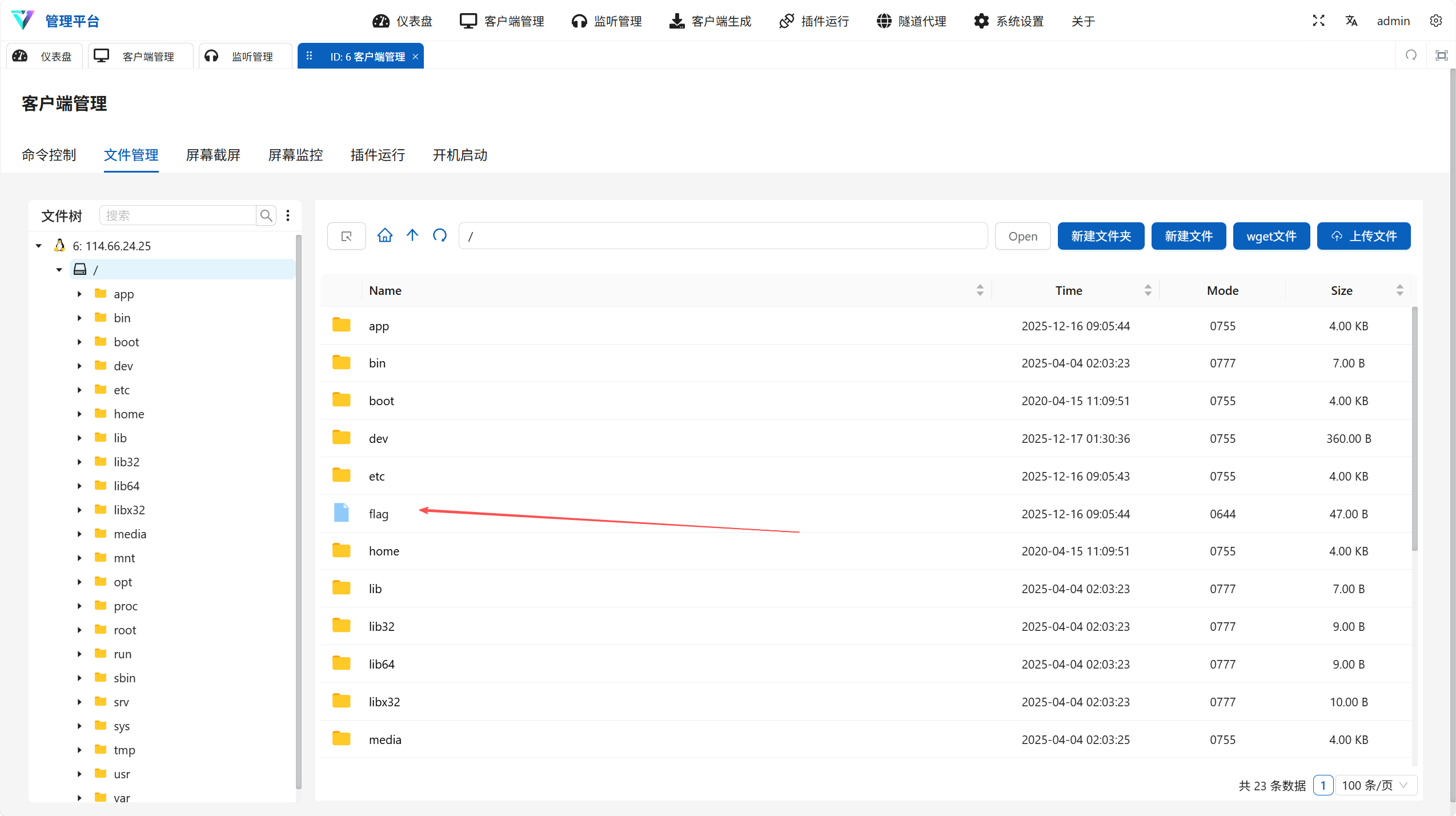Open the file tree options three-dot menu
Viewport: 1456px width, 816px height.
288,215
